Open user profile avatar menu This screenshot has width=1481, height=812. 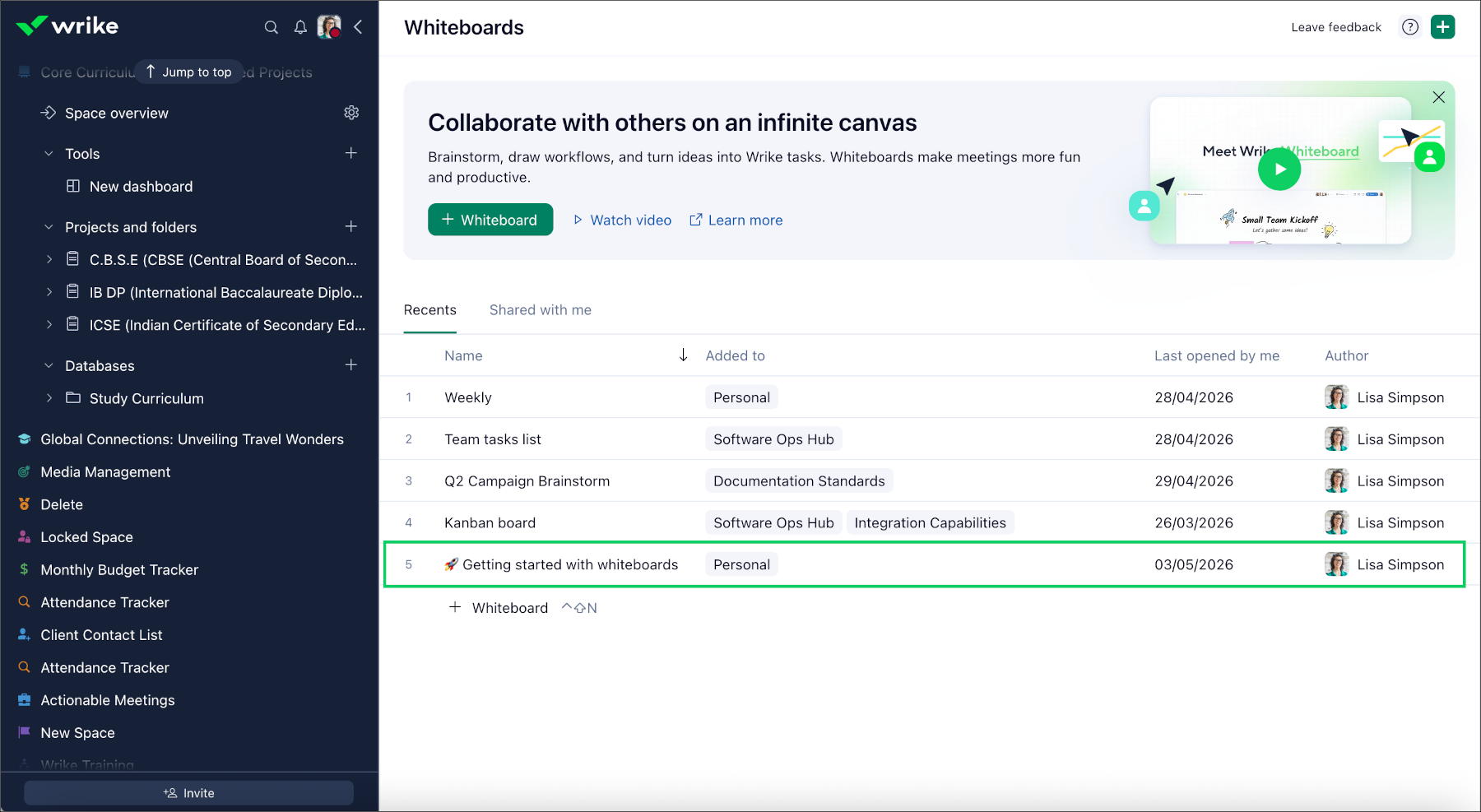329,27
